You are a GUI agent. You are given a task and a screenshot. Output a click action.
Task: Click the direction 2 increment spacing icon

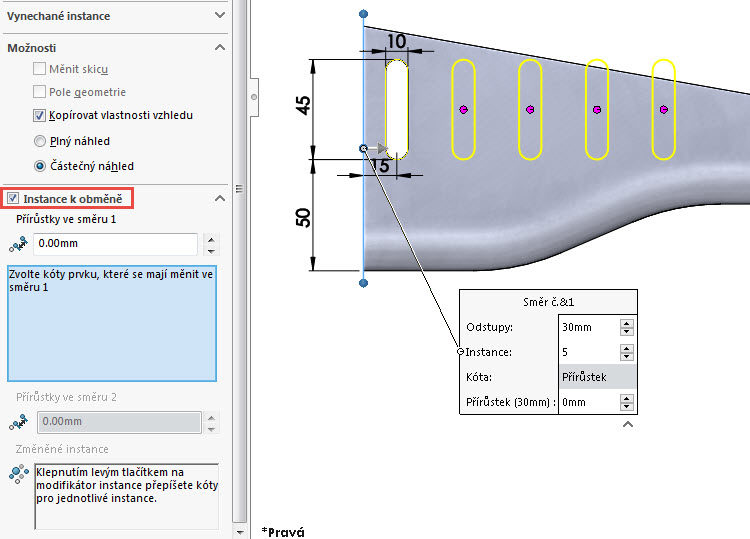click(x=18, y=422)
